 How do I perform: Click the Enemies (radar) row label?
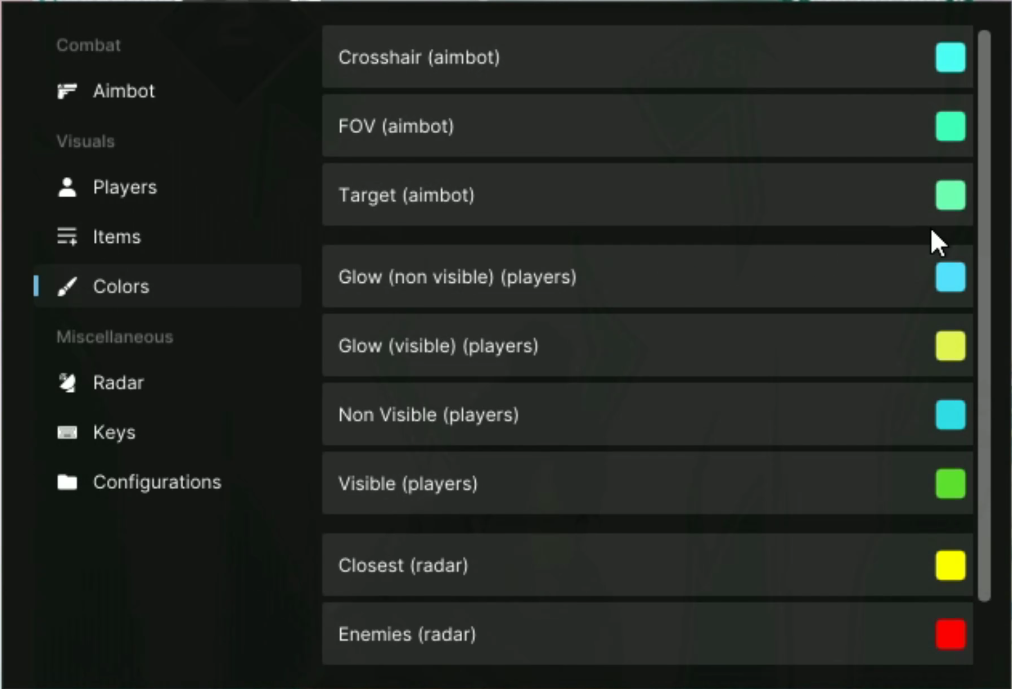click(407, 635)
